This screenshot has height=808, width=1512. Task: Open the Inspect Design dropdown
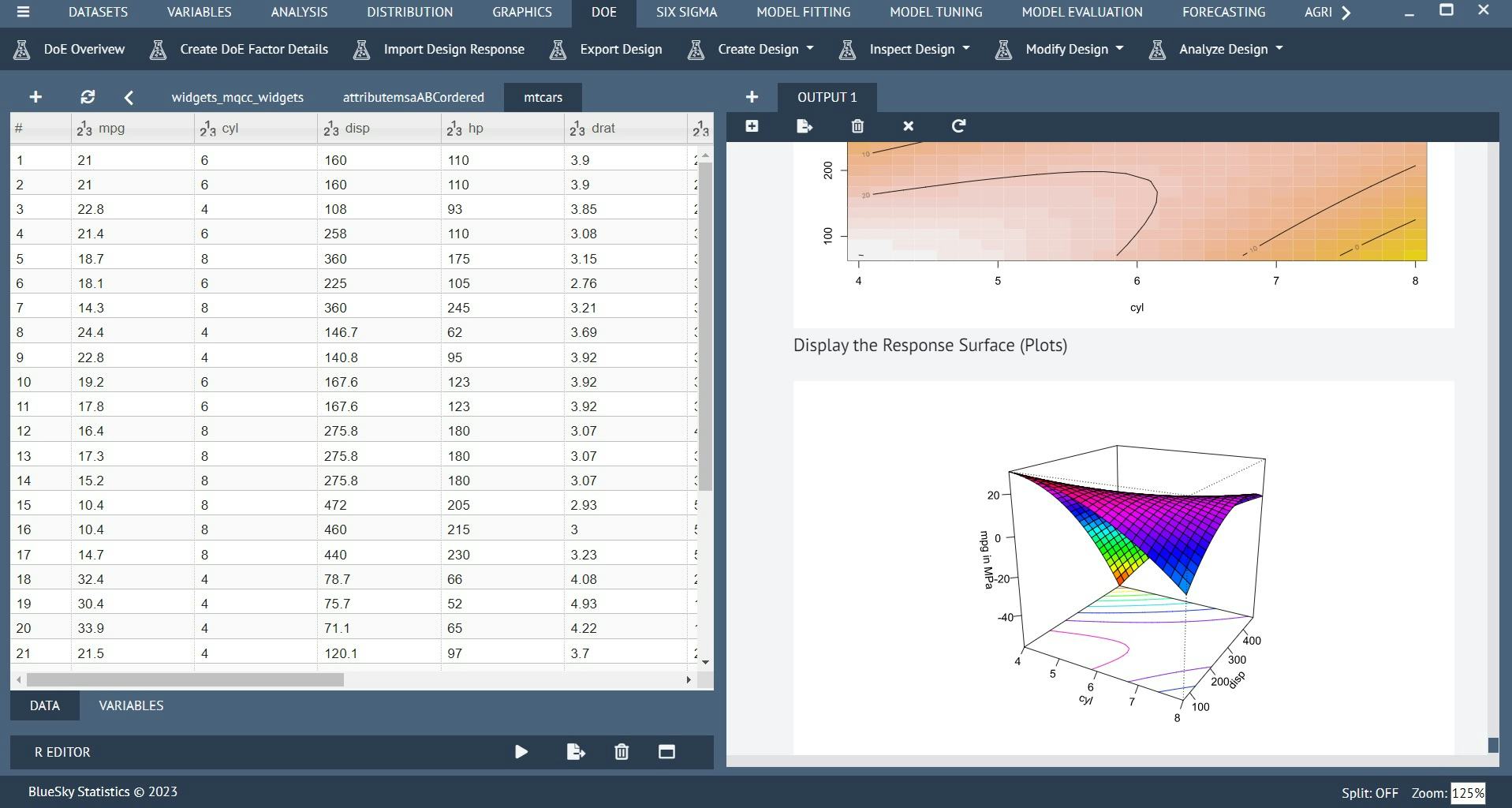(911, 49)
